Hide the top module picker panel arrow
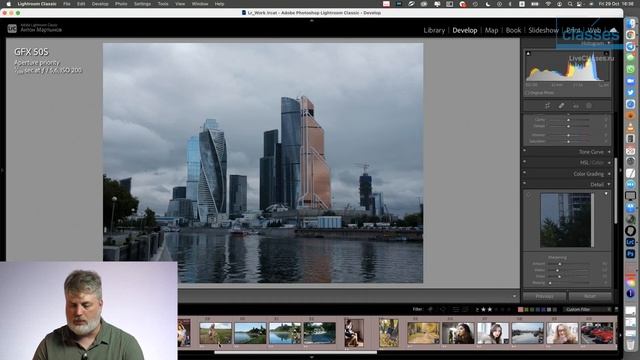The image size is (640, 360). 312,20
